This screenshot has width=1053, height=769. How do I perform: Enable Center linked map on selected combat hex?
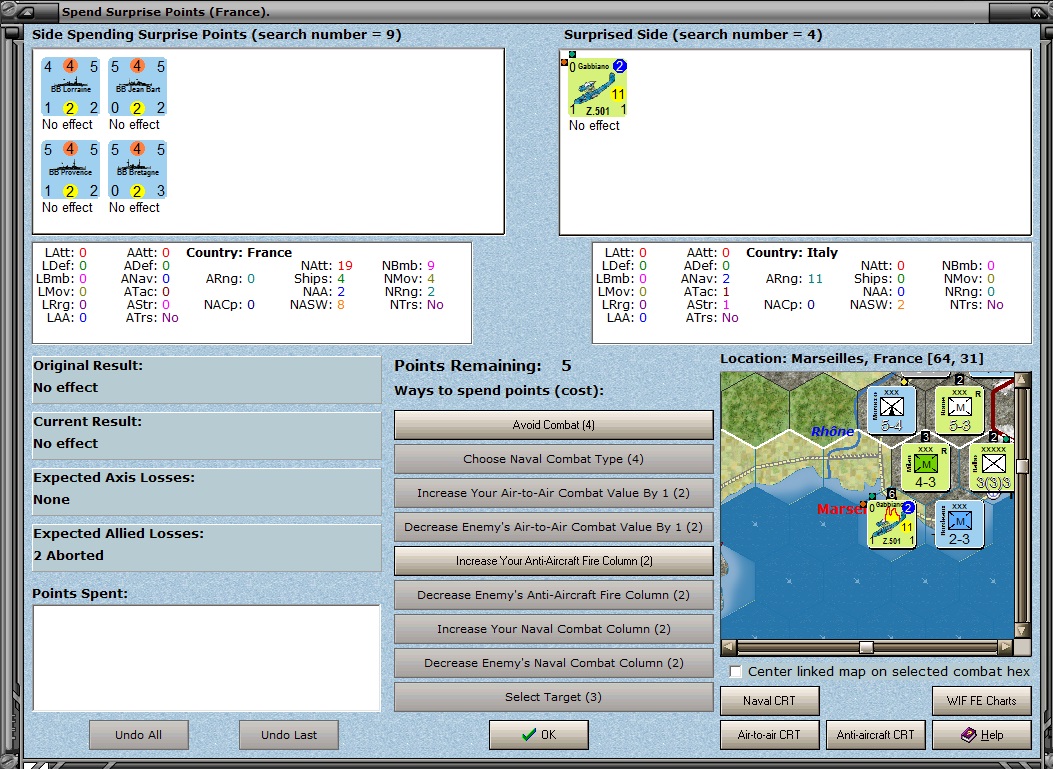pyautogui.click(x=736, y=672)
